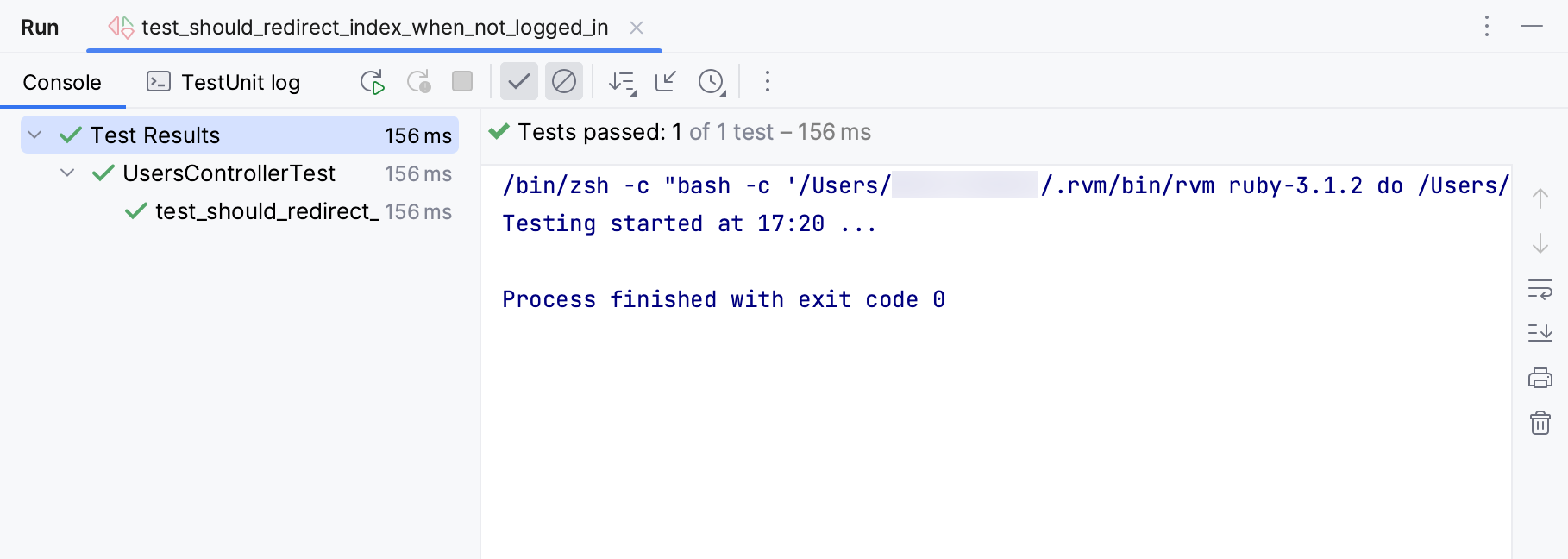Click the Scroll to End icon
This screenshot has width=1568, height=559.
pyautogui.click(x=1540, y=334)
